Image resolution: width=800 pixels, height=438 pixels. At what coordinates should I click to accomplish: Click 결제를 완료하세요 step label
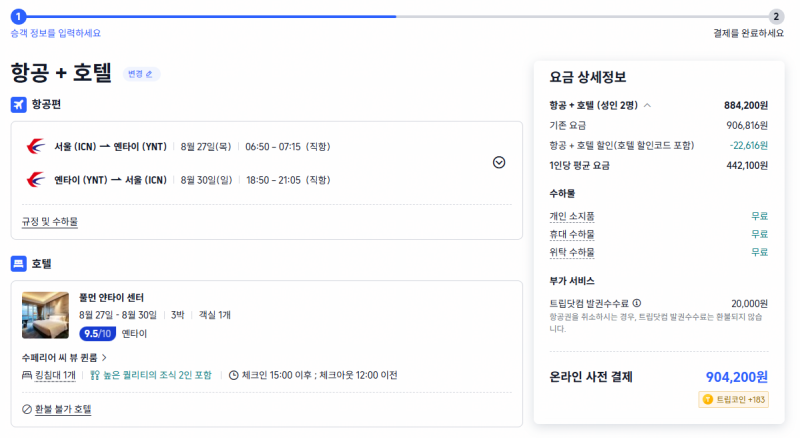tap(748, 33)
